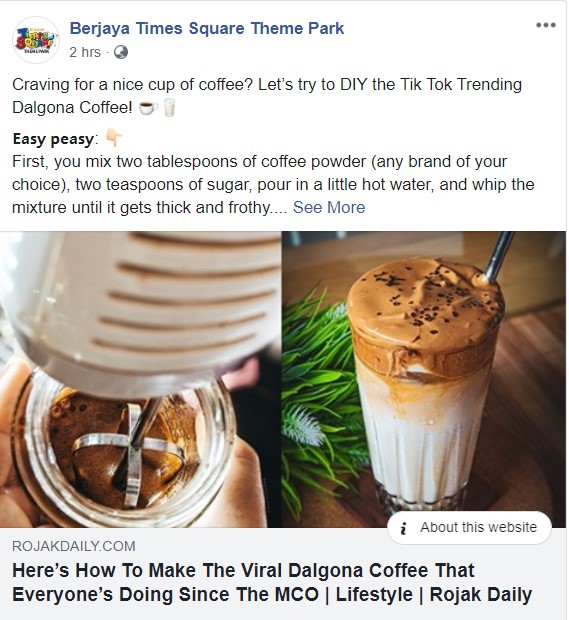Click the Easy peasy bold text

point(53,139)
